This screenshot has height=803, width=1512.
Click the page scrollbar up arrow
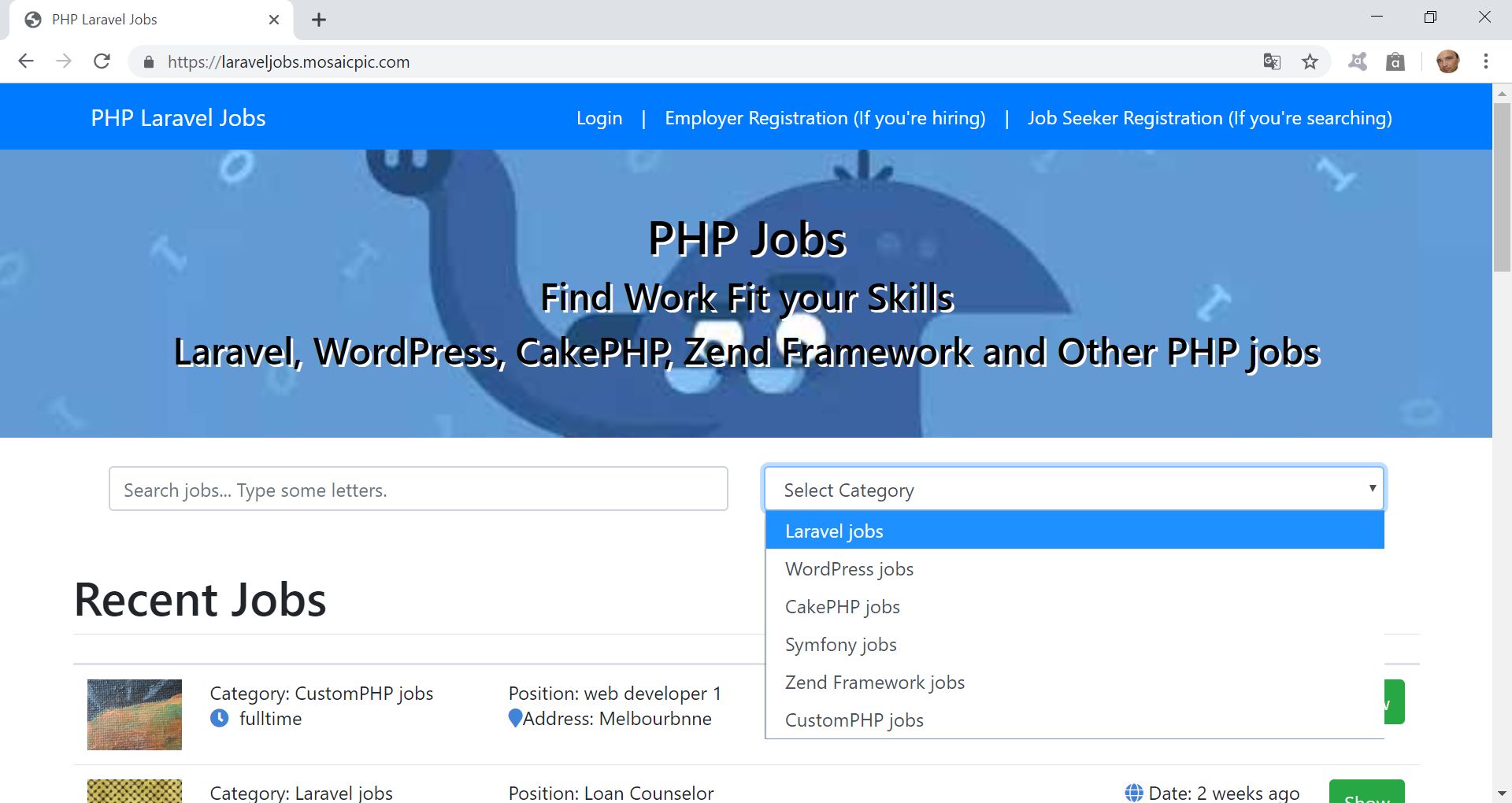[x=1502, y=93]
